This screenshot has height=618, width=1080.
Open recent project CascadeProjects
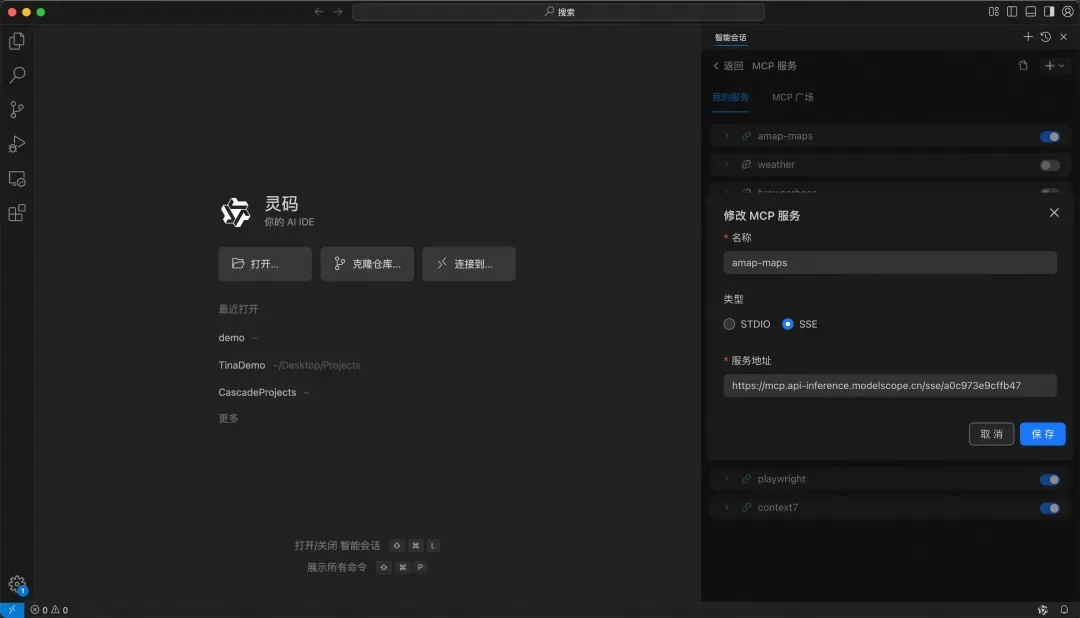(257, 392)
